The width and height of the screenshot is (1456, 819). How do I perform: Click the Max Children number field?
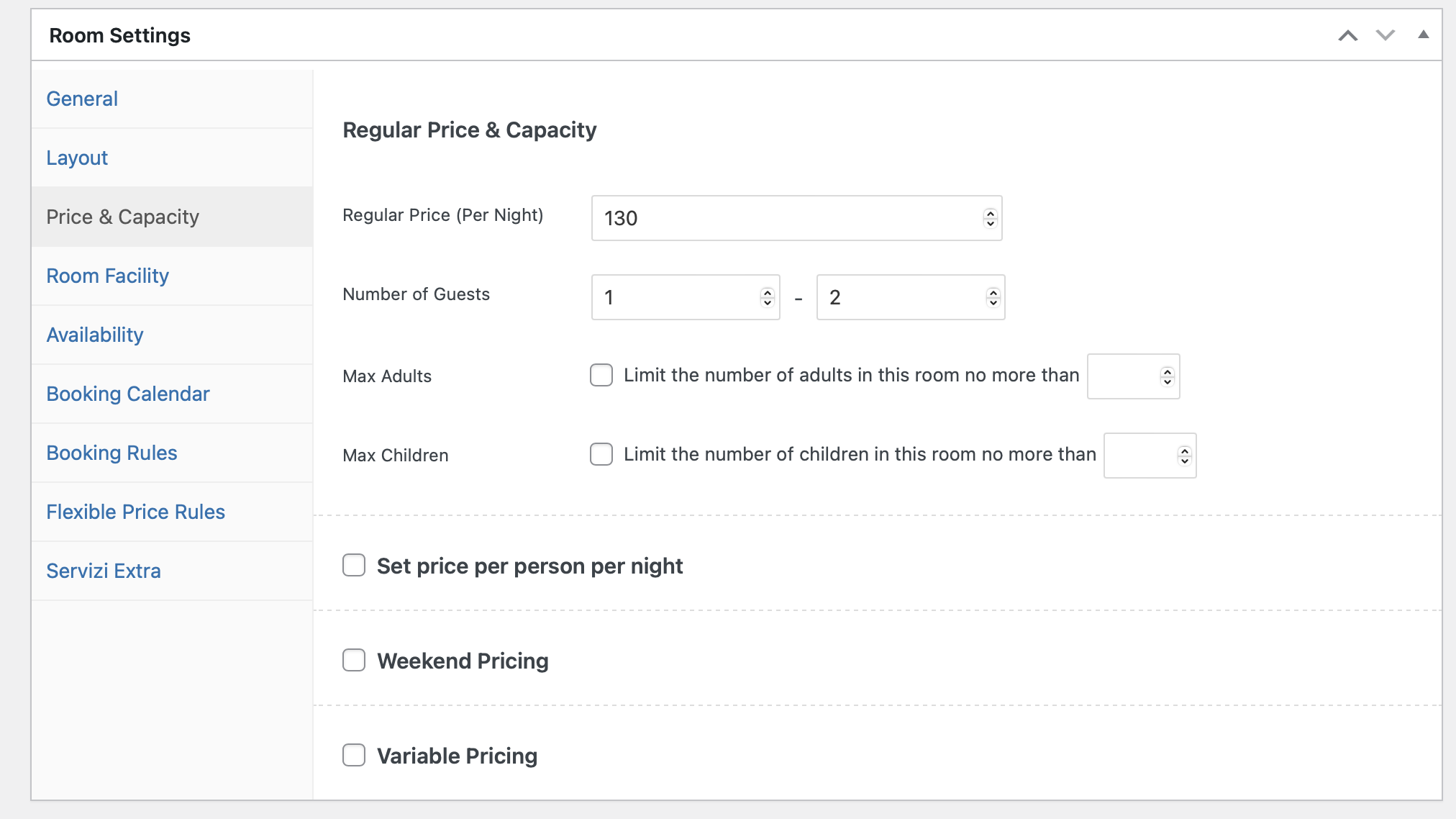(x=1150, y=456)
